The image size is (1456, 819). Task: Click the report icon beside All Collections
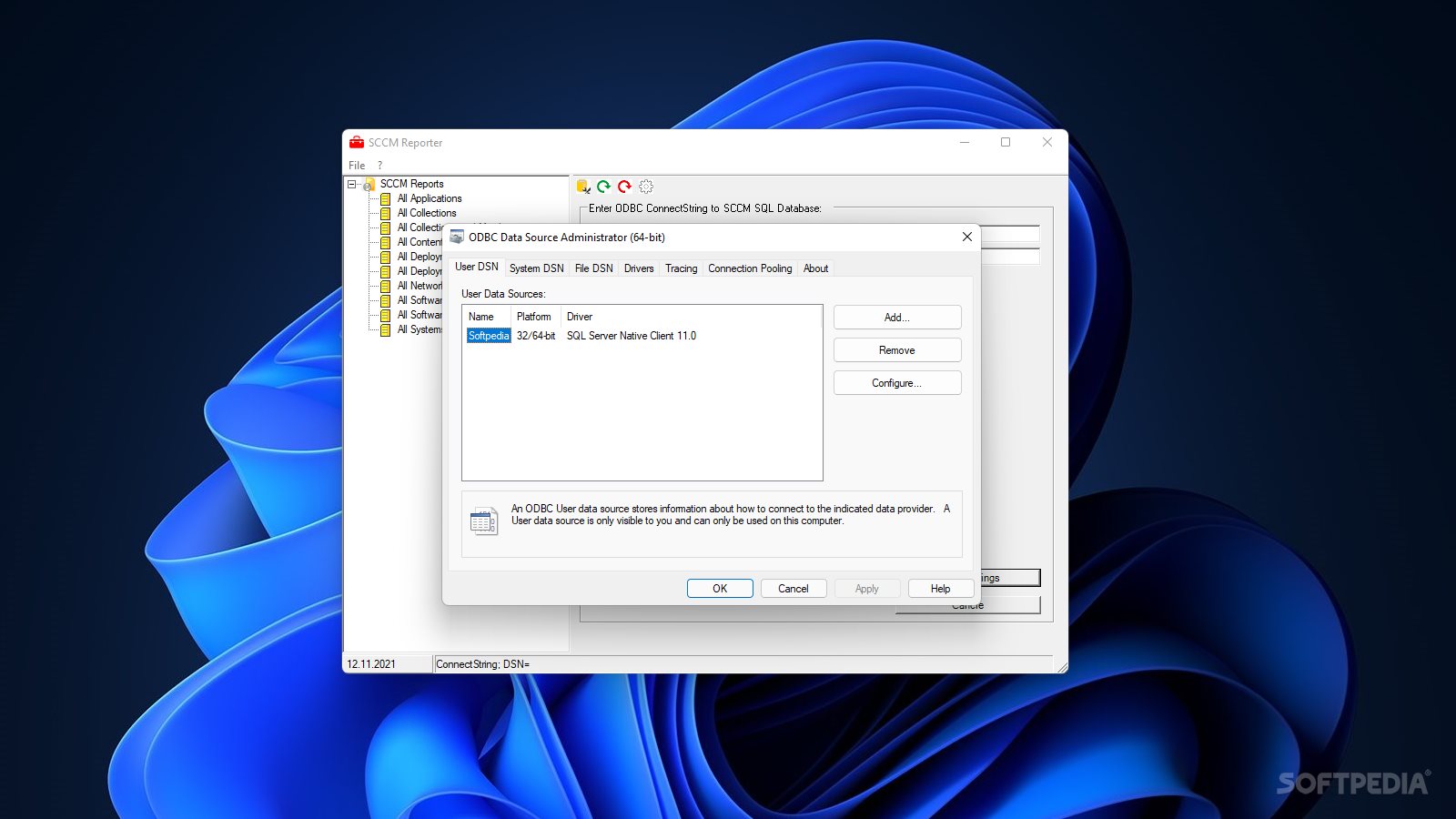pos(386,213)
